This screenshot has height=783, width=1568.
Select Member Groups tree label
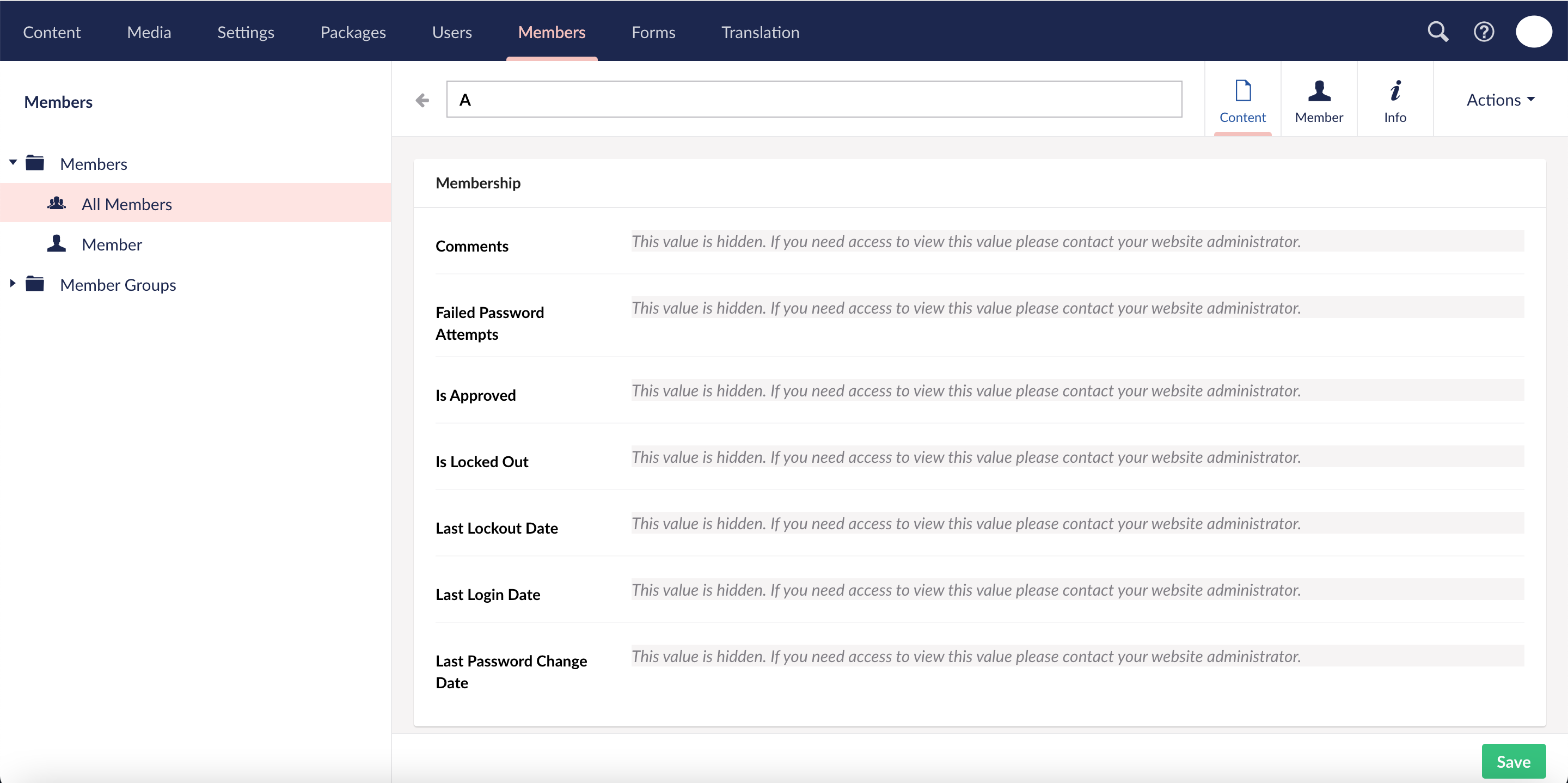[118, 284]
